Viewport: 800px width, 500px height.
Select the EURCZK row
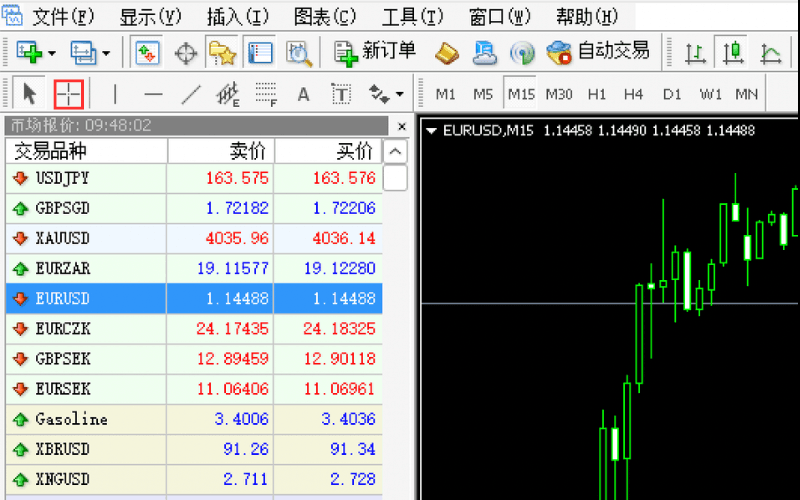point(194,329)
